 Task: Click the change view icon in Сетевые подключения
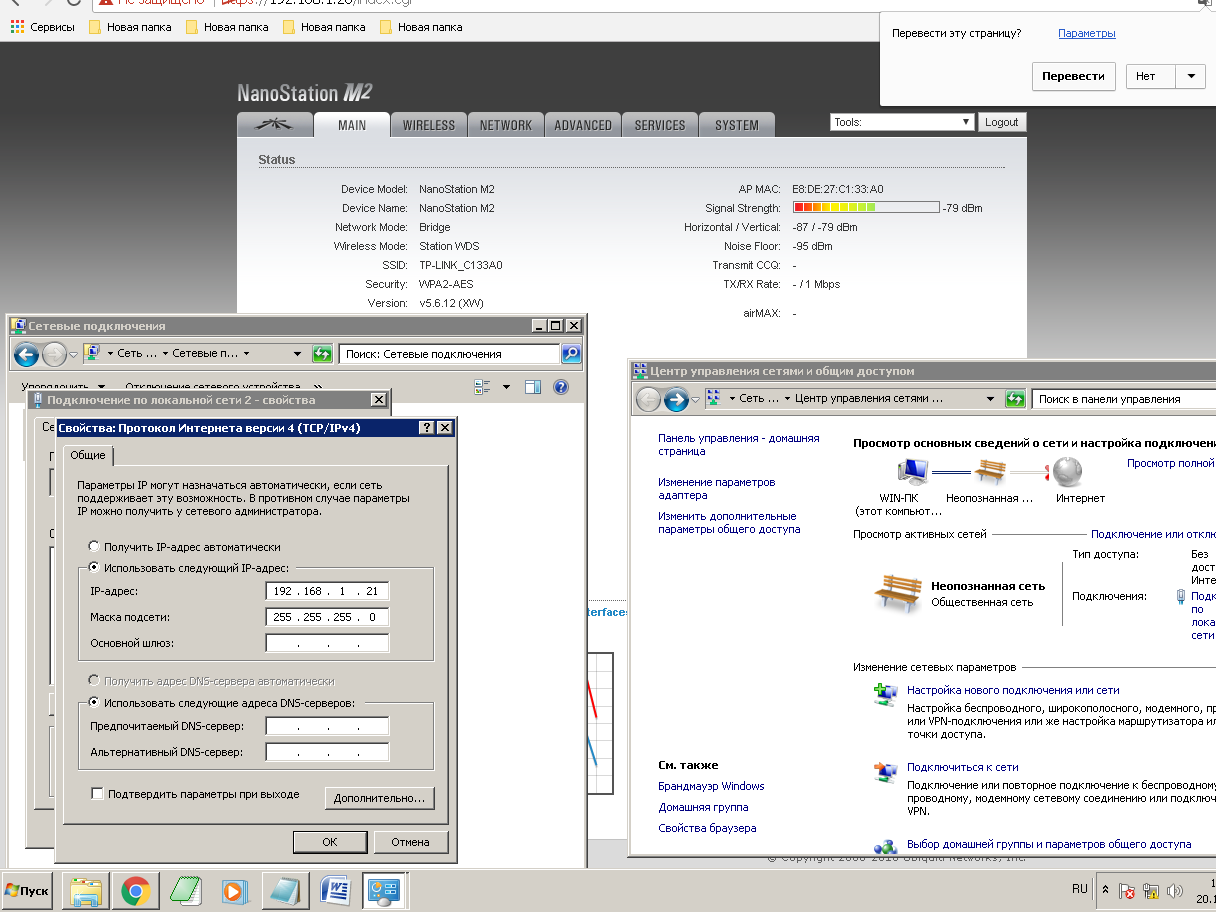coord(483,386)
